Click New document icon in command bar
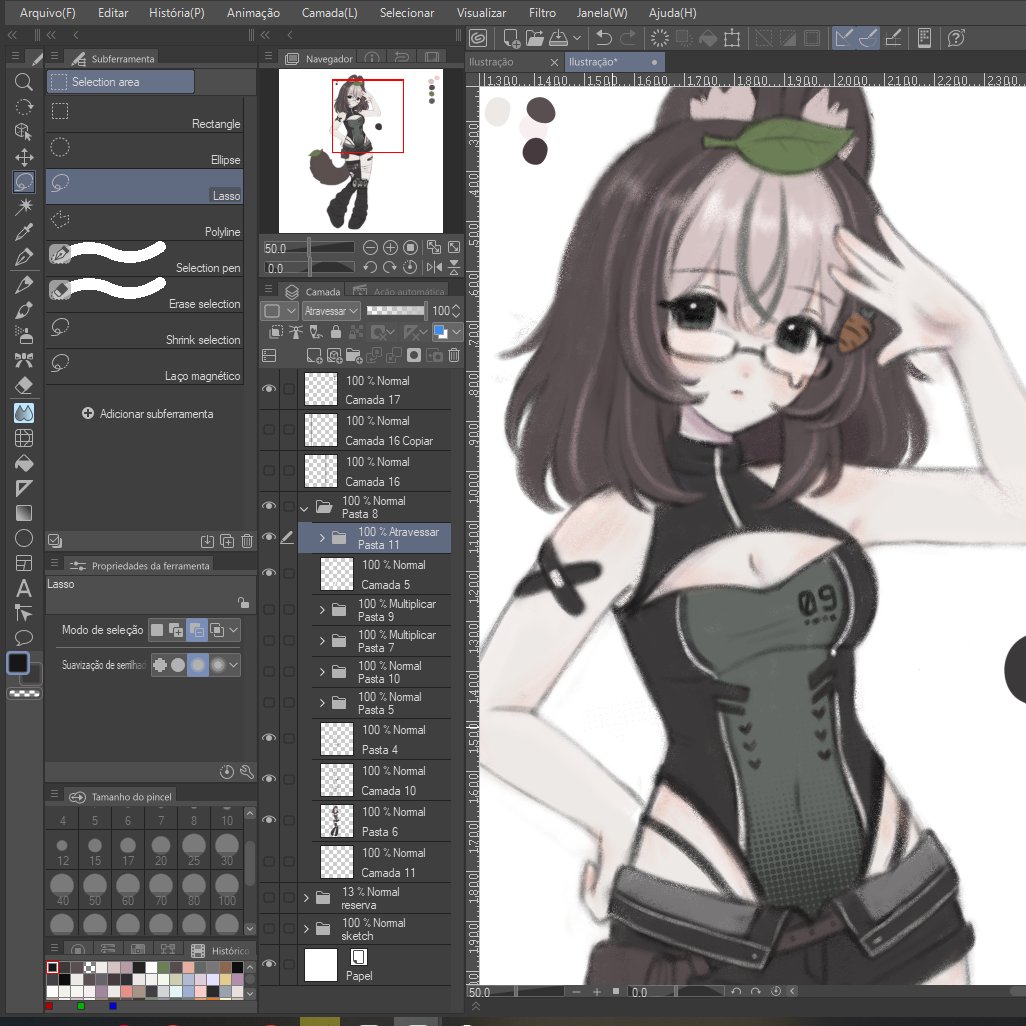Viewport: 1026px width, 1026px height. tap(511, 38)
